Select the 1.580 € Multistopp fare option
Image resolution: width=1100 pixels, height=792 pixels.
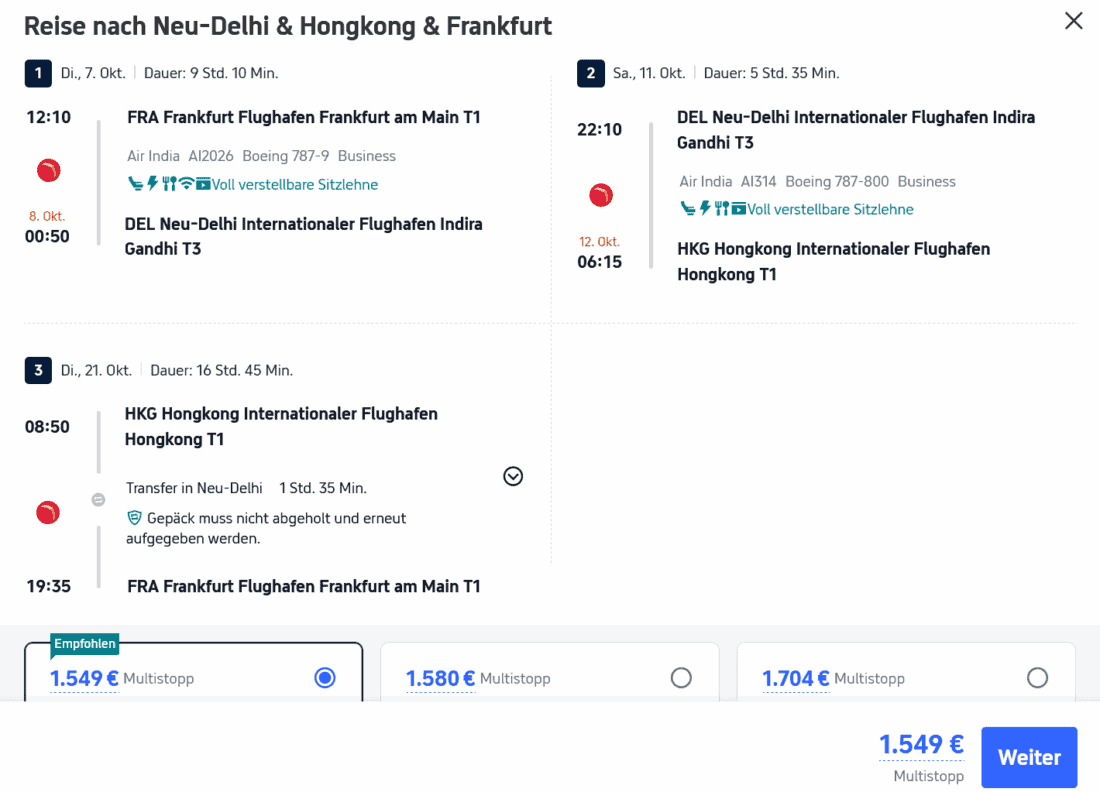coord(681,678)
